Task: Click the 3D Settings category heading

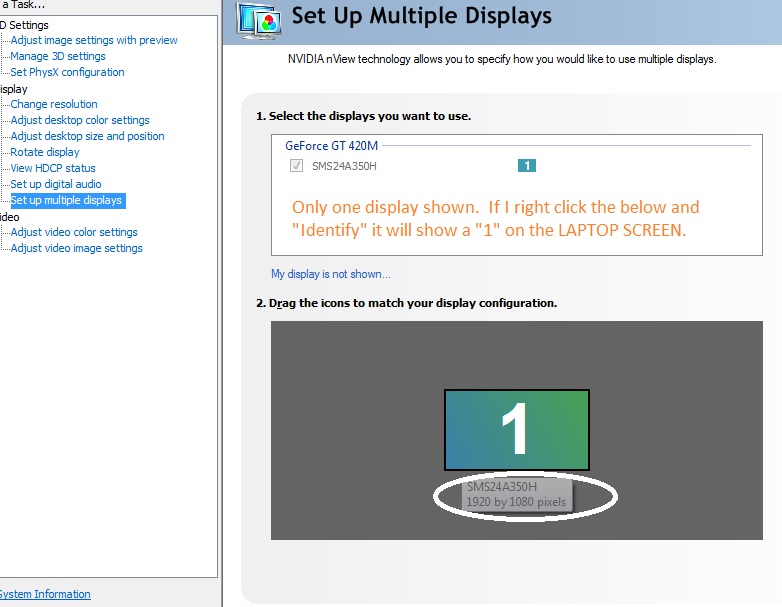Action: (24, 25)
